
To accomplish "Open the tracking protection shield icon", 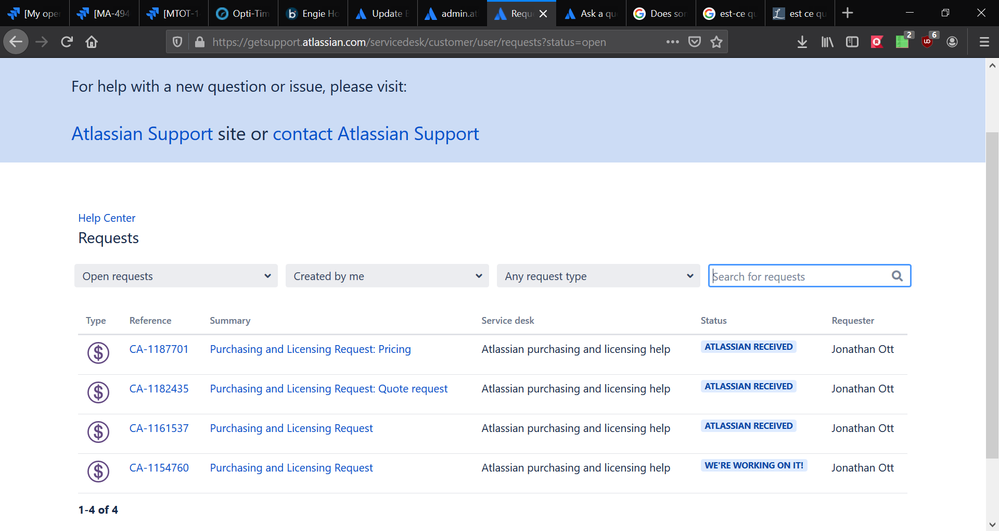I will (178, 42).
